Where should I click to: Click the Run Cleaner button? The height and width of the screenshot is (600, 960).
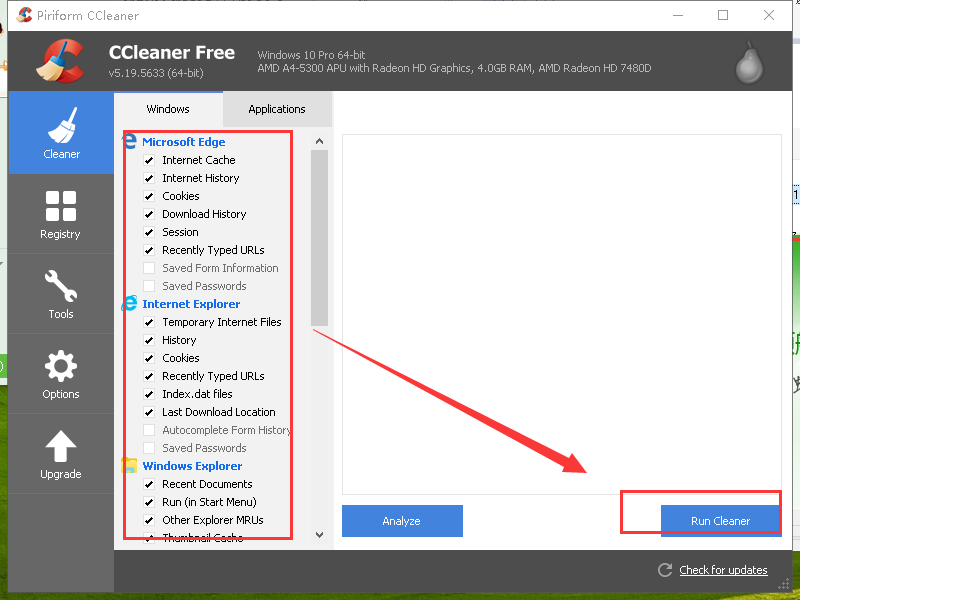tap(721, 521)
